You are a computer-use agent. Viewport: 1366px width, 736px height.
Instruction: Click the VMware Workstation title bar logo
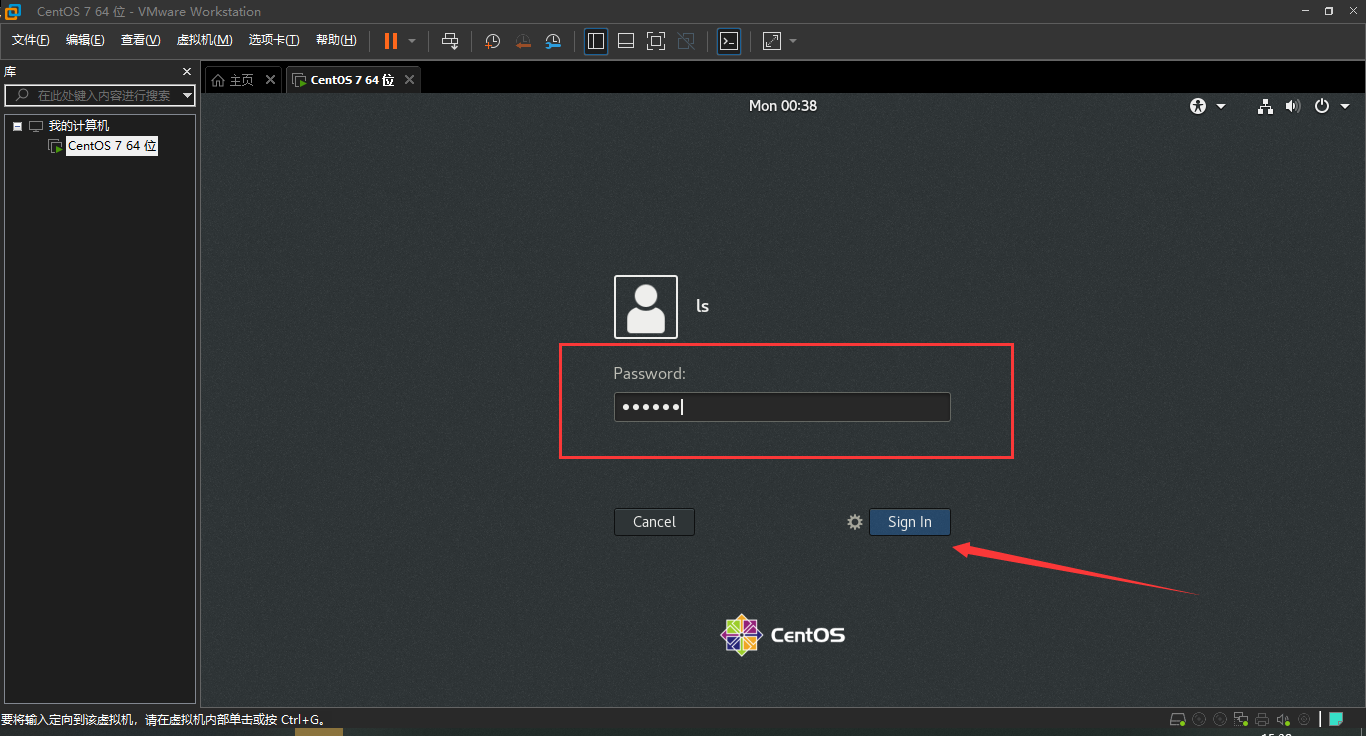(x=12, y=11)
